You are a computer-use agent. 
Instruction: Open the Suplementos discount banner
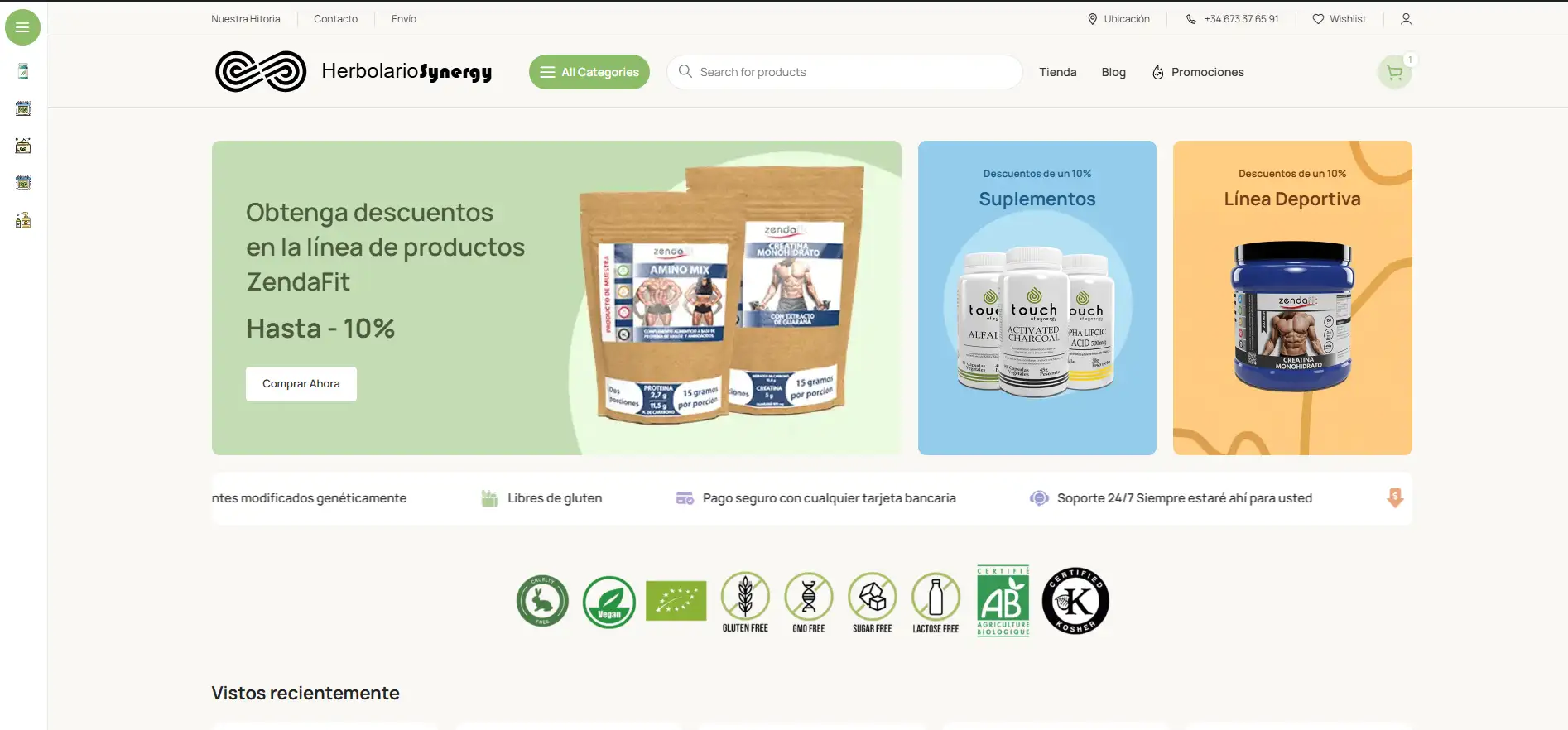point(1037,298)
